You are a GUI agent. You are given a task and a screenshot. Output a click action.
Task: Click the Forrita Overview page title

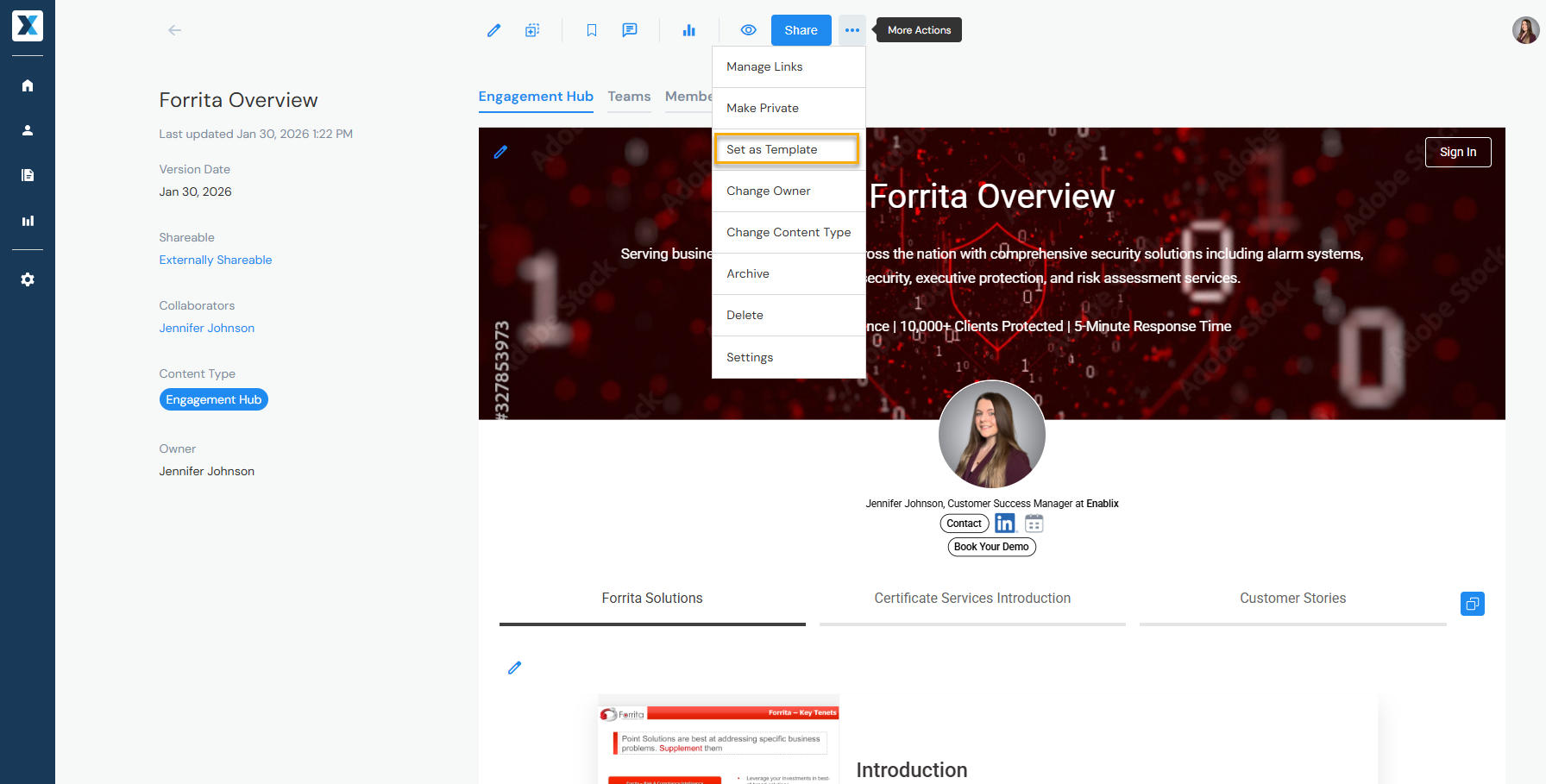point(238,100)
